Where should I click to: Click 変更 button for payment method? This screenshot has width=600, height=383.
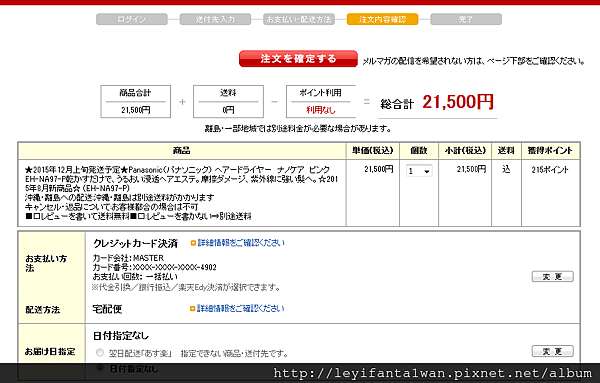(x=553, y=276)
